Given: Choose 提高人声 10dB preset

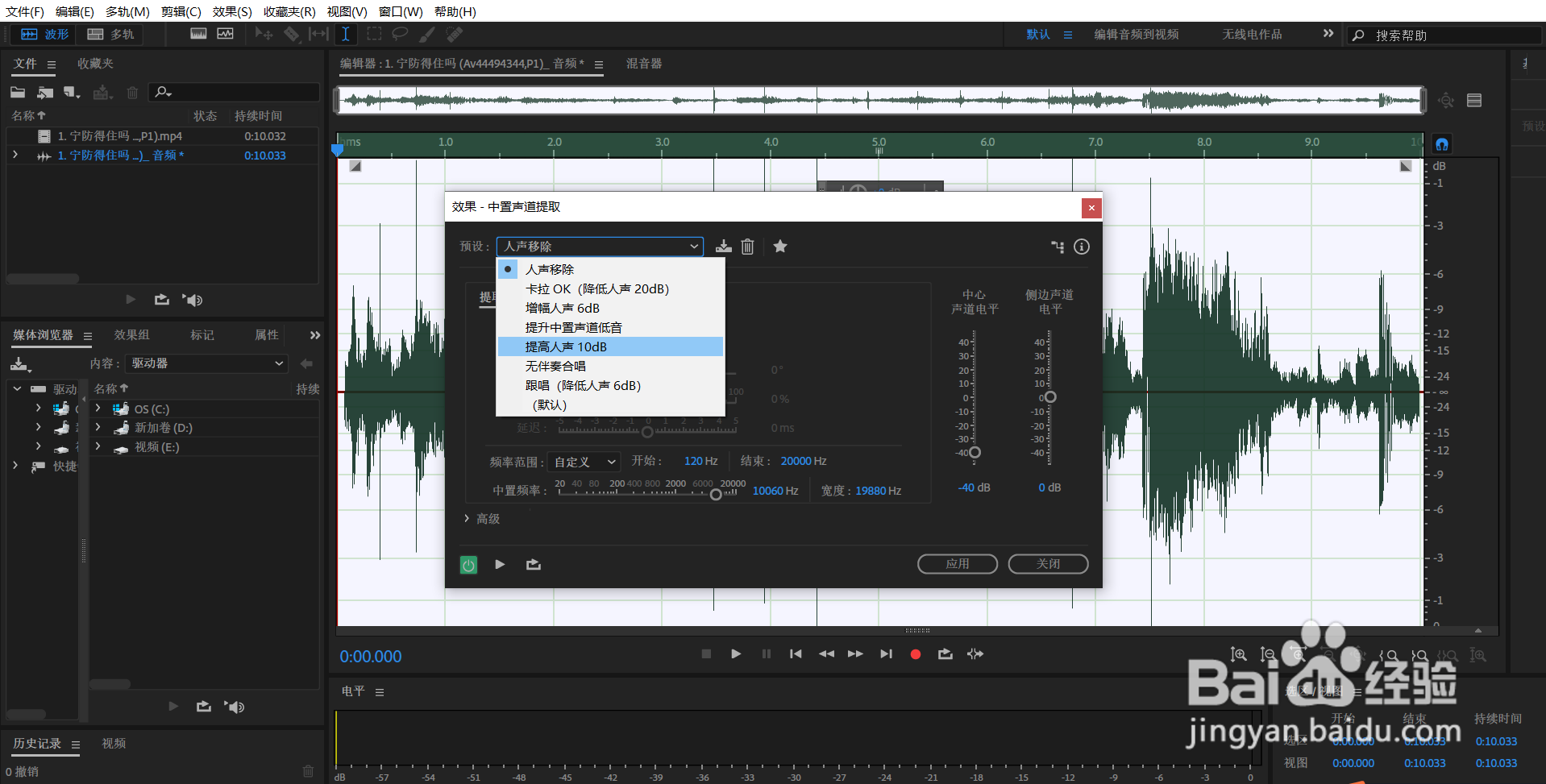Looking at the screenshot, I should (x=610, y=346).
